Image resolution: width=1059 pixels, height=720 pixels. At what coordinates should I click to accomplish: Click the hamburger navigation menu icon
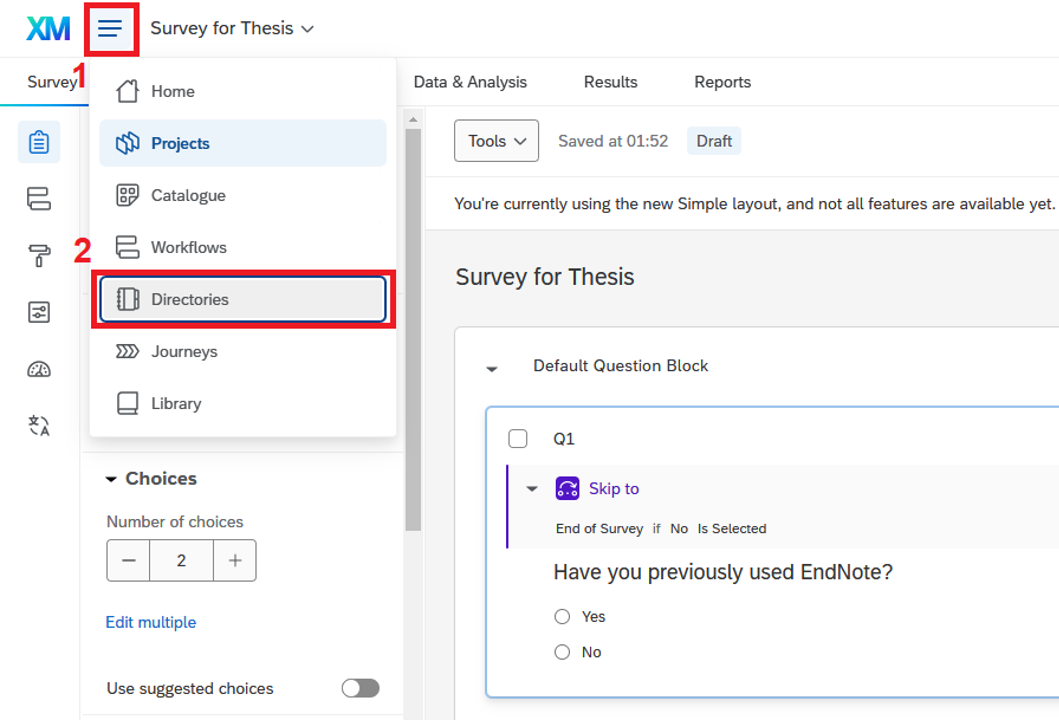110,28
